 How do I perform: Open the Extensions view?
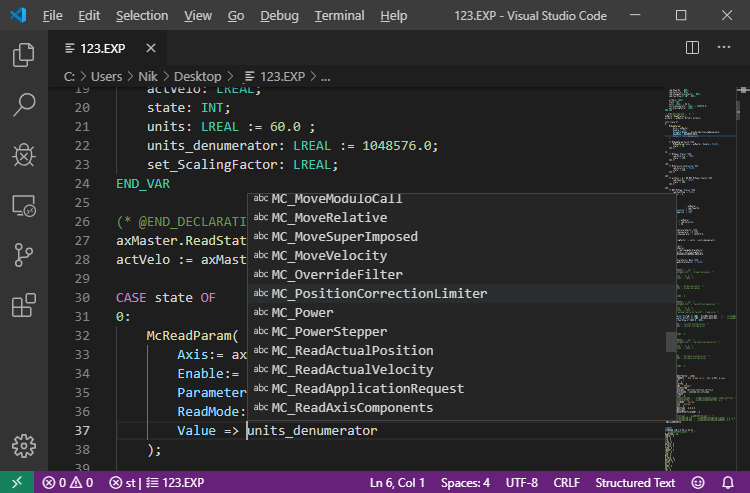pyautogui.click(x=24, y=305)
